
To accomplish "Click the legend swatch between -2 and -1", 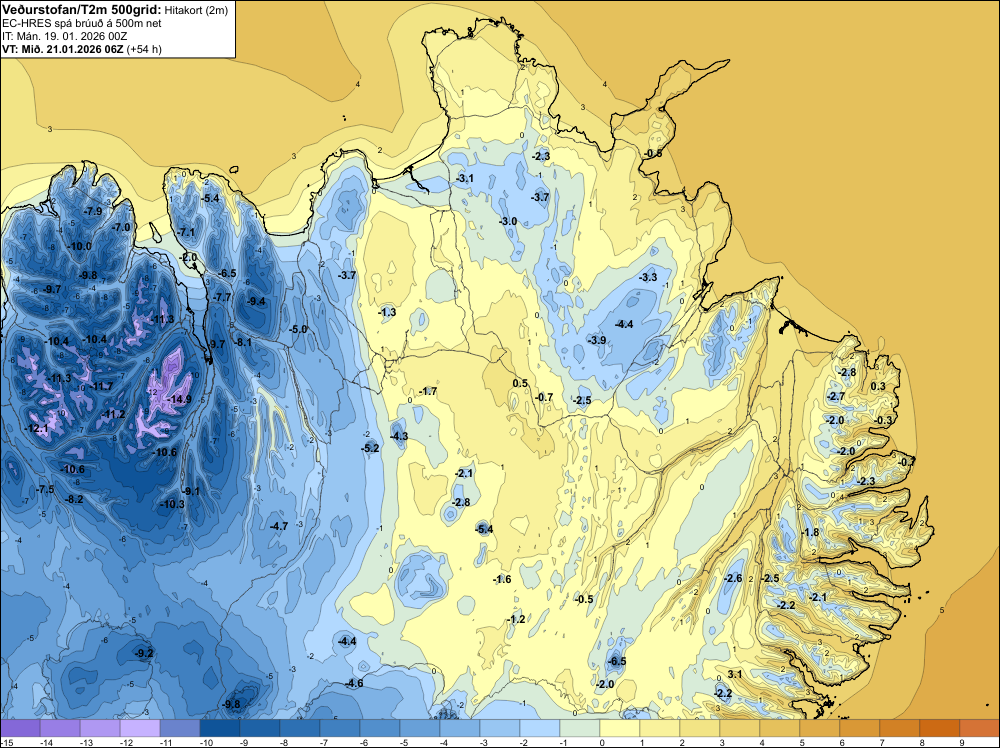I will [x=540, y=728].
